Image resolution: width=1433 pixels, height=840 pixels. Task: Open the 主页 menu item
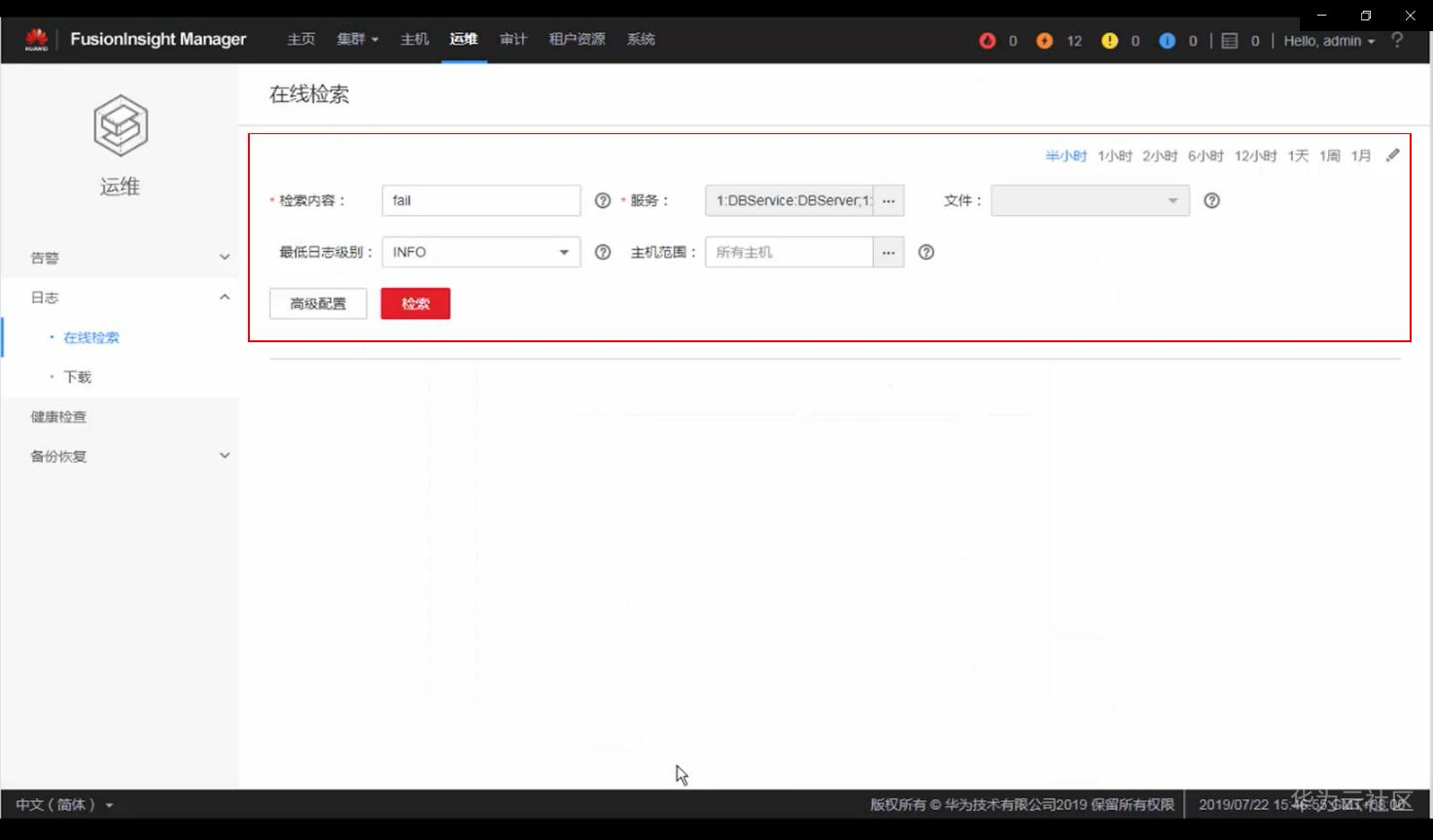click(301, 39)
